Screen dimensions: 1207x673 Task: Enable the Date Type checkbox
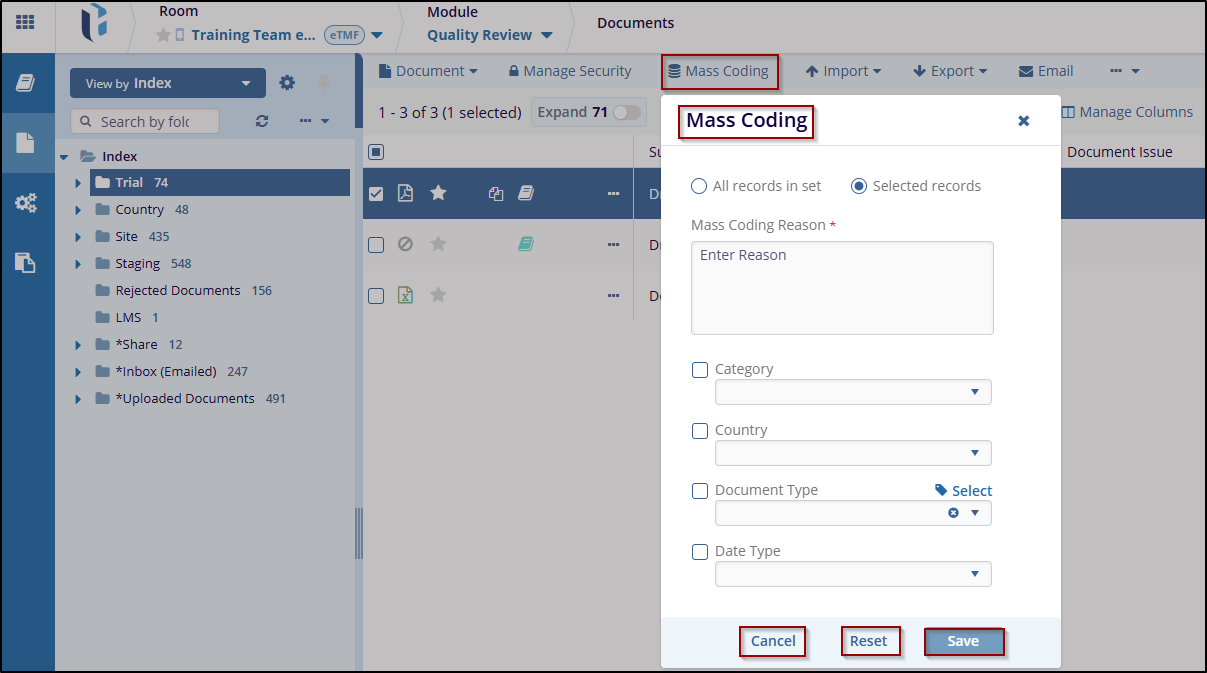[x=700, y=552]
